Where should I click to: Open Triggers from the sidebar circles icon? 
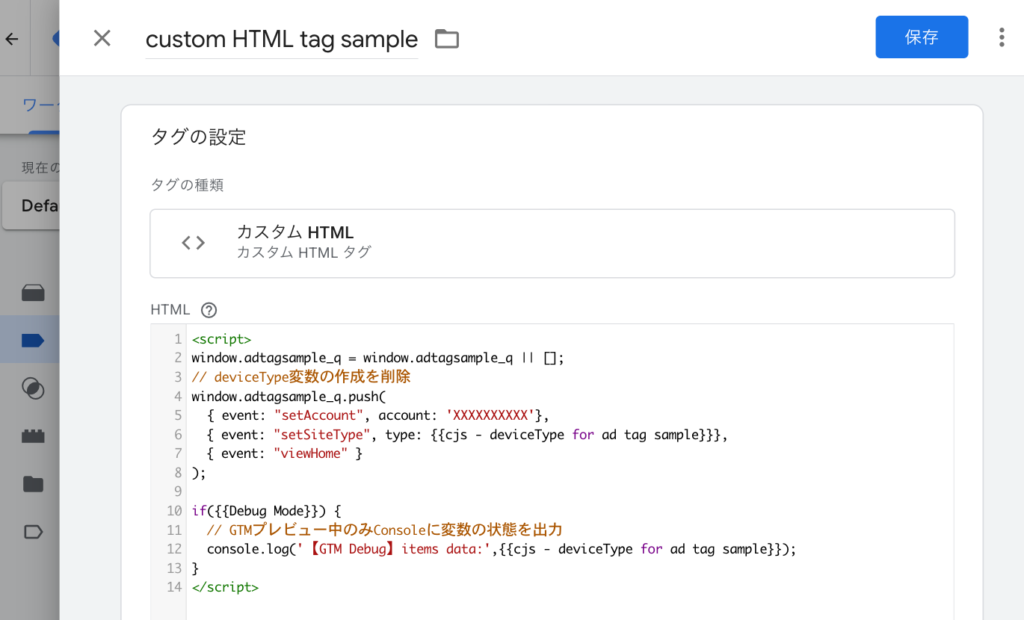(33, 389)
